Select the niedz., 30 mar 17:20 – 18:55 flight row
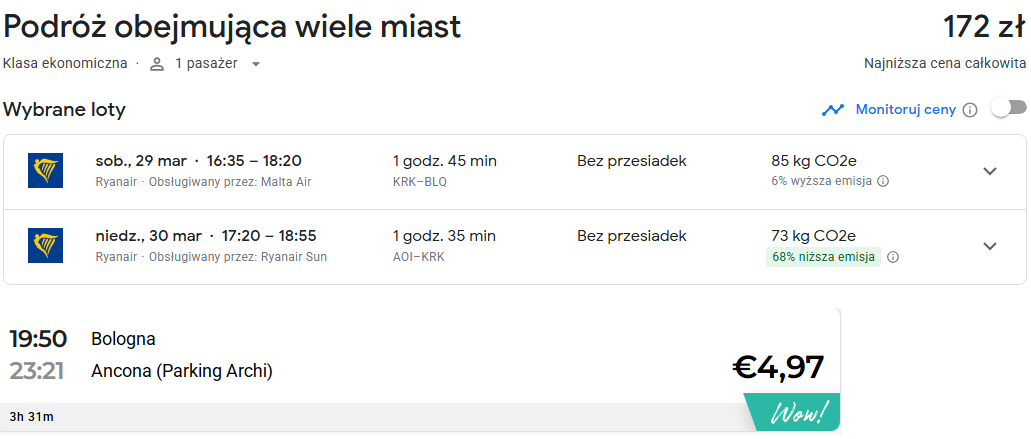Image resolution: width=1031 pixels, height=439 pixels. tap(515, 247)
